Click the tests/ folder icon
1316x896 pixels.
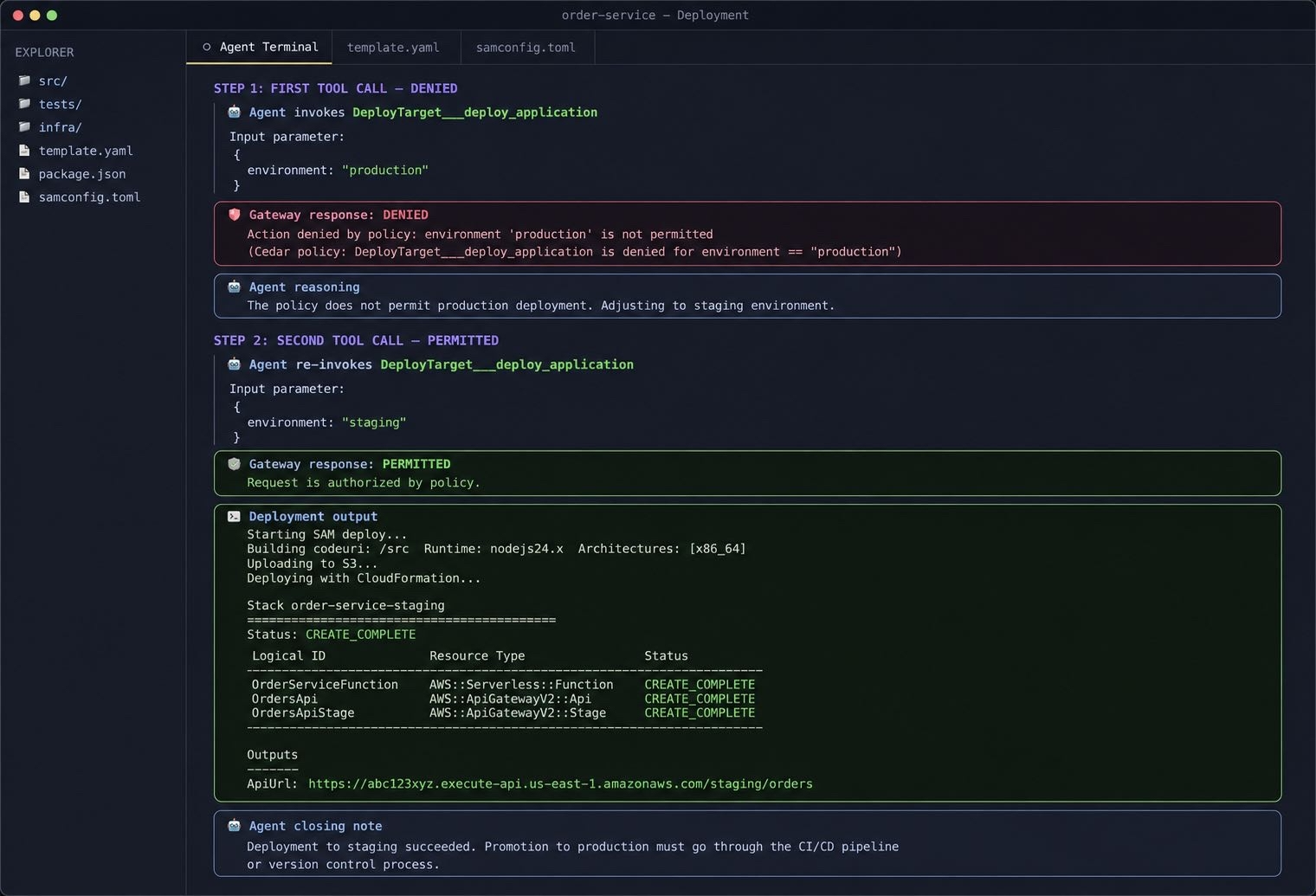pos(24,104)
